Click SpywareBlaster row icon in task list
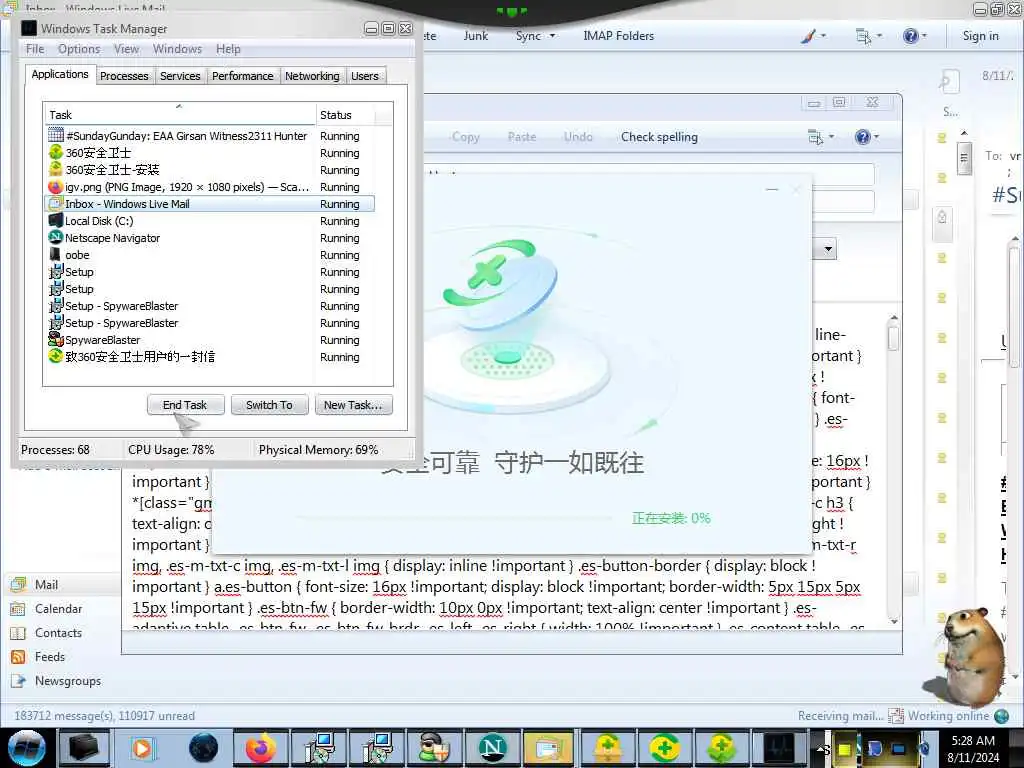The width and height of the screenshot is (1024, 768). [x=56, y=340]
